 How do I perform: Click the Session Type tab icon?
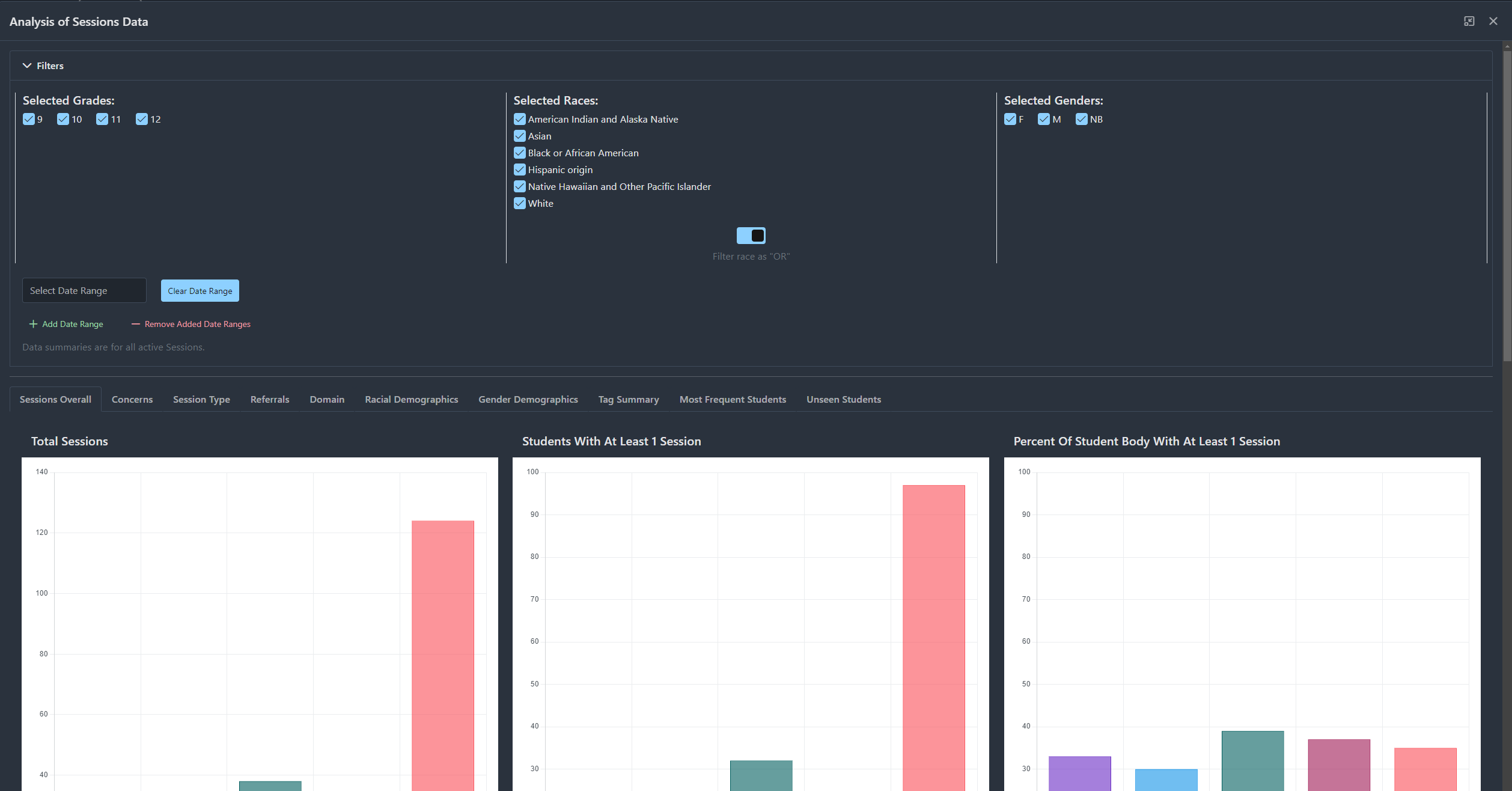pos(200,399)
